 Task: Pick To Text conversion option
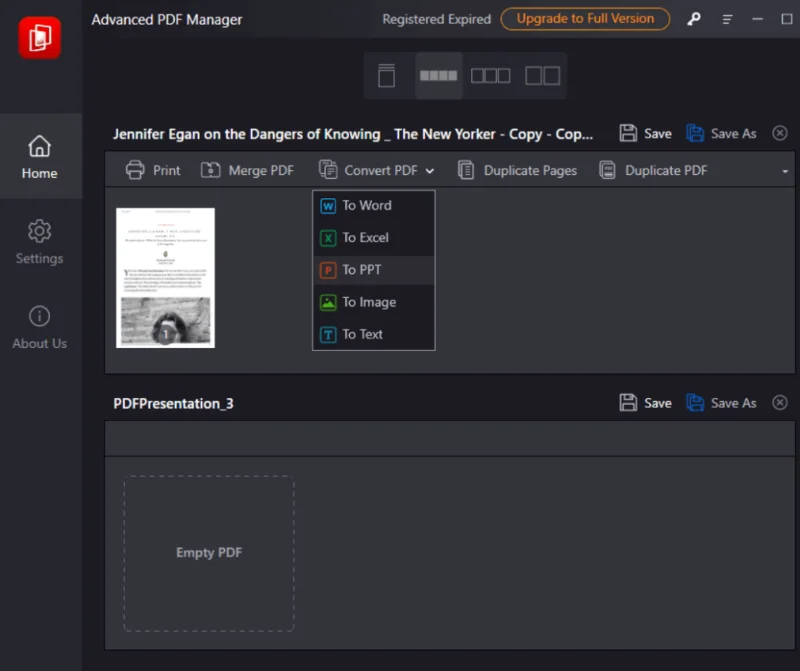362,334
